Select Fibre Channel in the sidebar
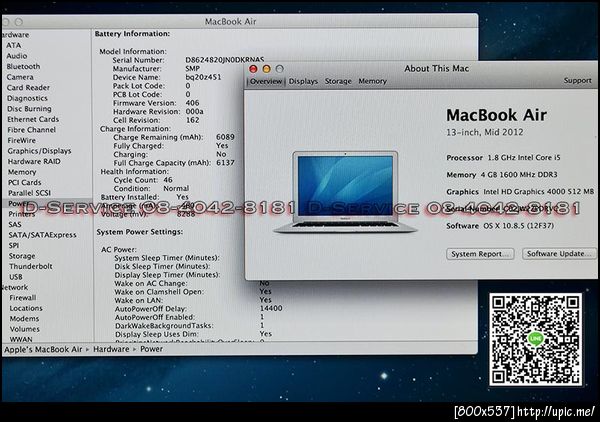600x422 pixels. point(31,130)
